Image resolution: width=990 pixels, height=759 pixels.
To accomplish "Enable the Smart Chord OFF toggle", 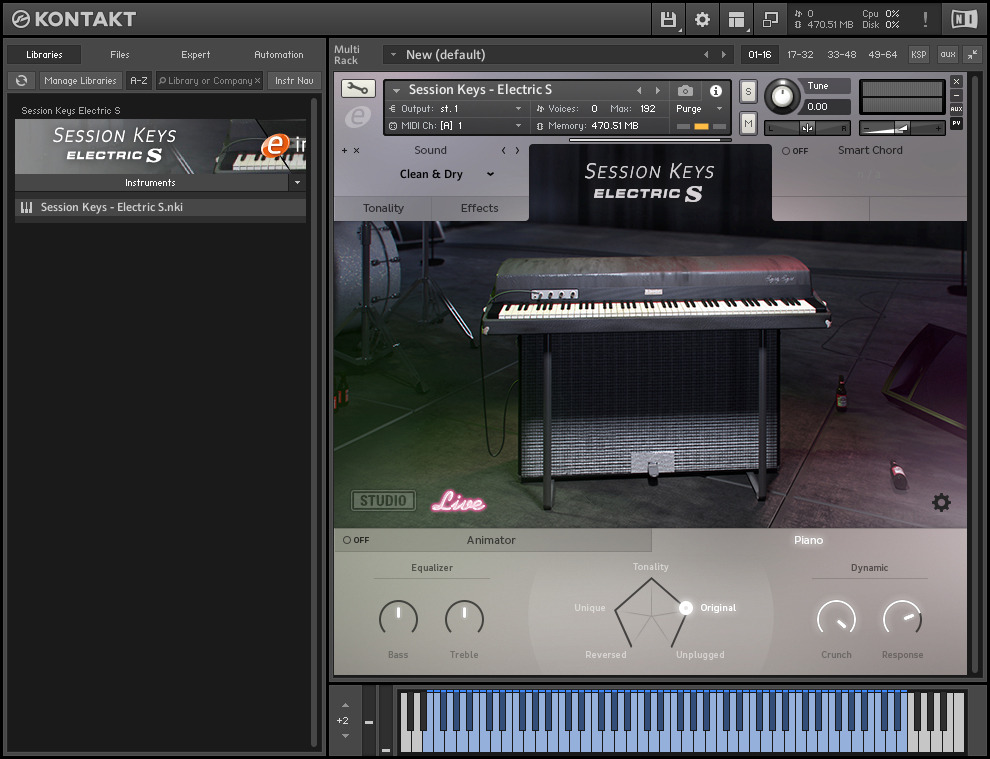I will coord(795,151).
